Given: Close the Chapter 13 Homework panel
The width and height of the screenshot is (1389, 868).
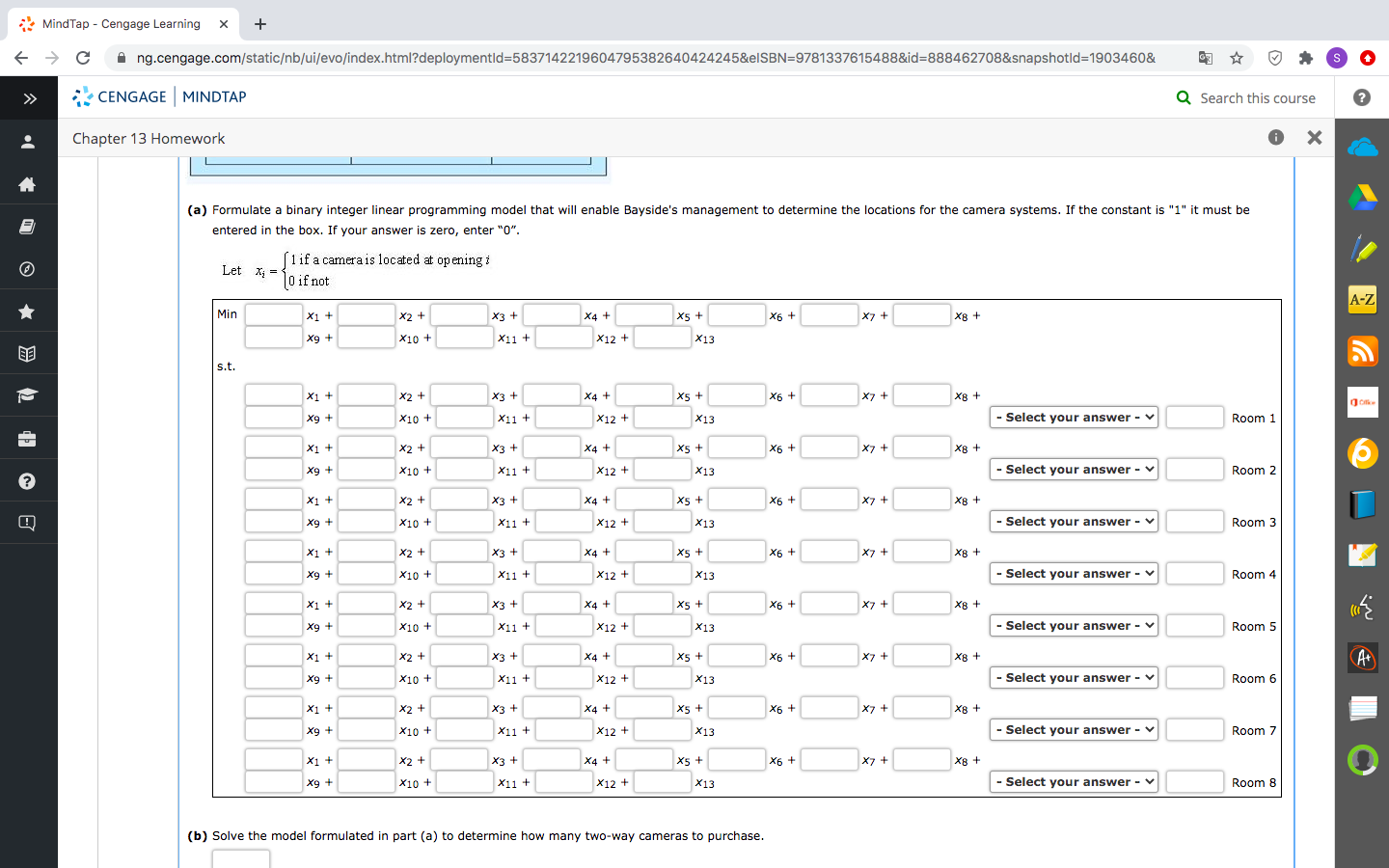Looking at the screenshot, I should pos(1314,138).
